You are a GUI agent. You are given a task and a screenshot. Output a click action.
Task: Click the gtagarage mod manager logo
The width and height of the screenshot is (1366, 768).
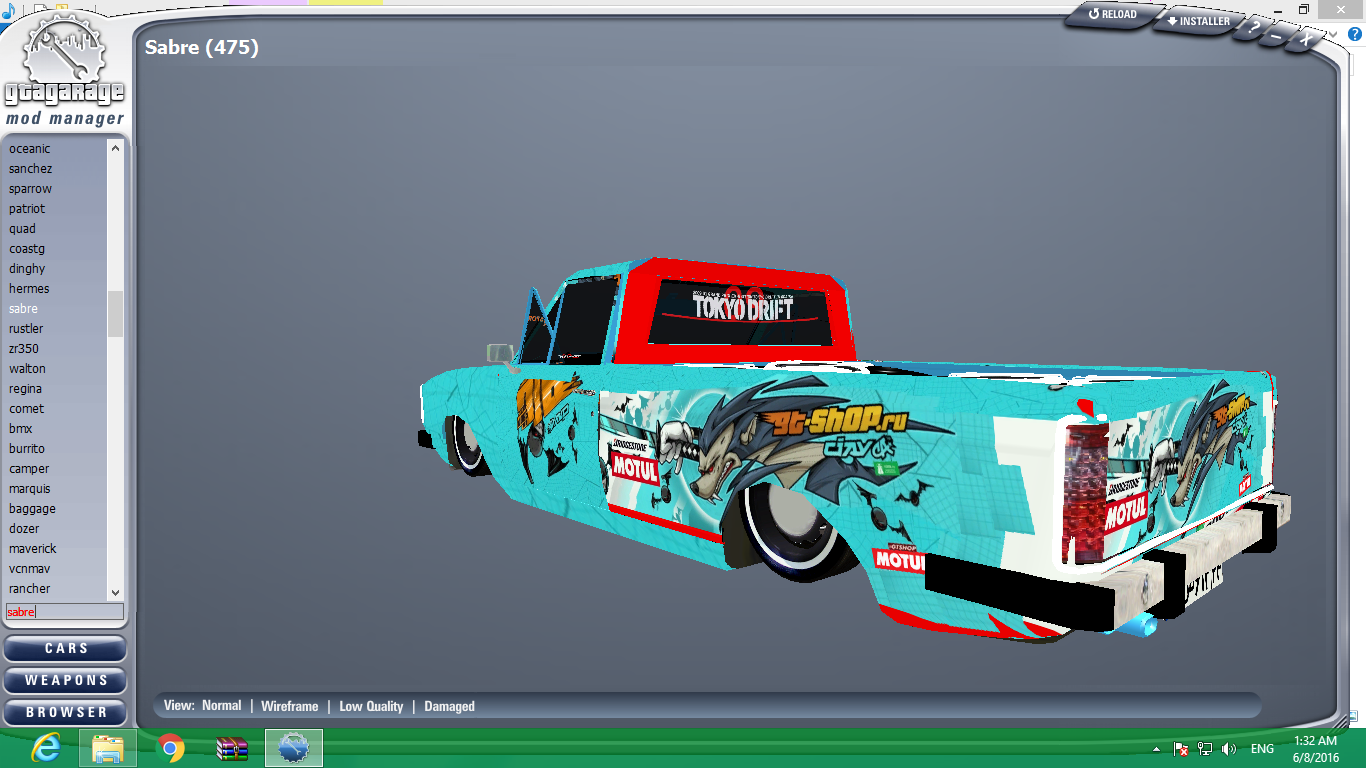pyautogui.click(x=65, y=68)
